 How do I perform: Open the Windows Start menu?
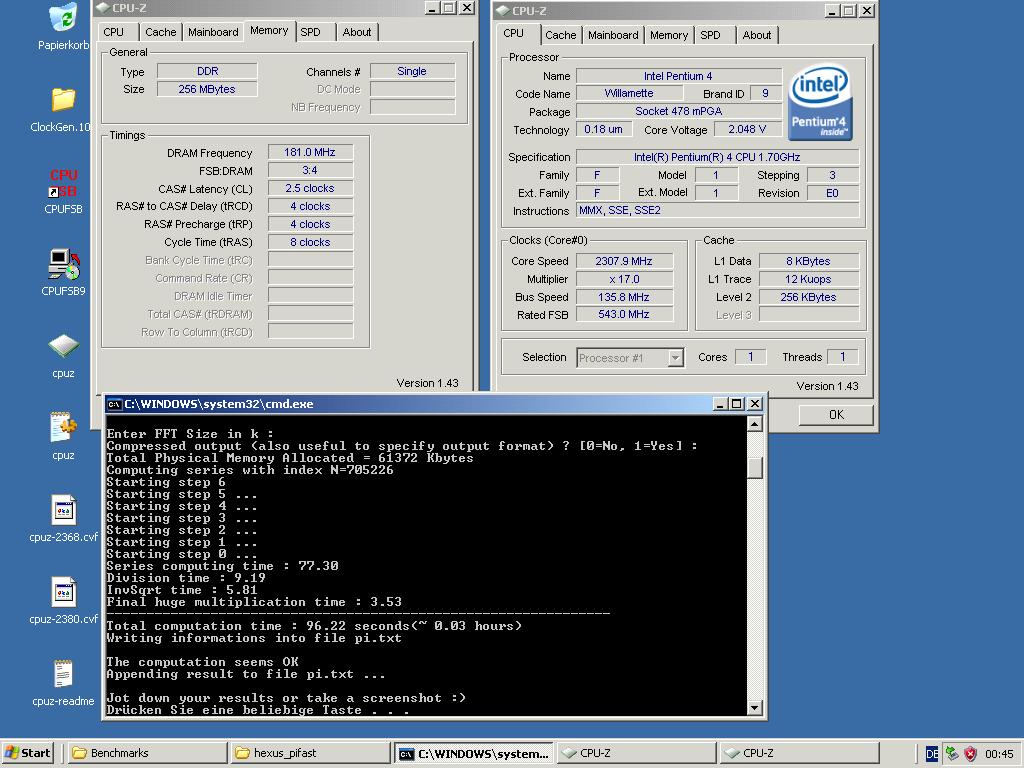(x=28, y=753)
